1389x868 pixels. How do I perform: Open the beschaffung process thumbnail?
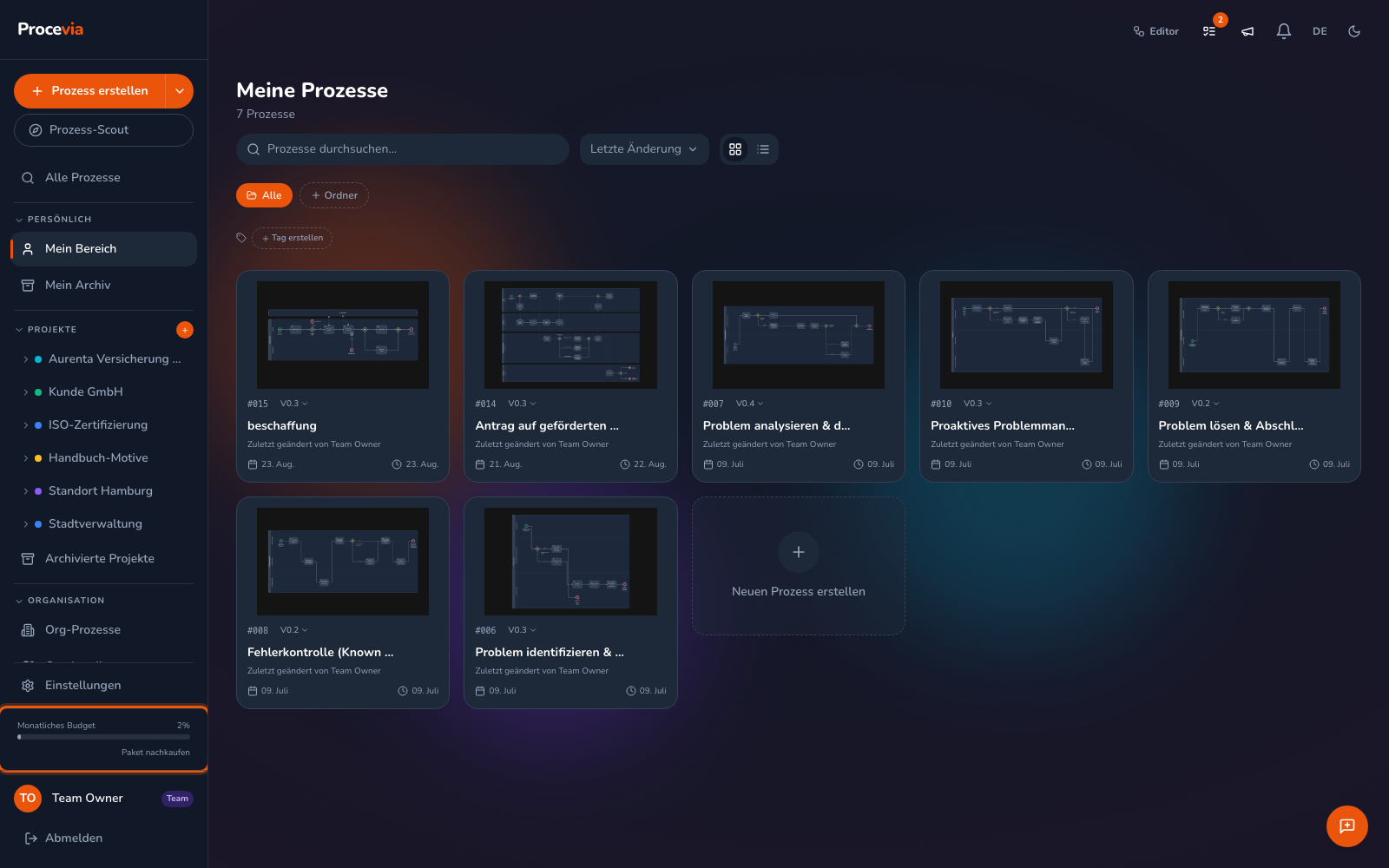(x=343, y=335)
